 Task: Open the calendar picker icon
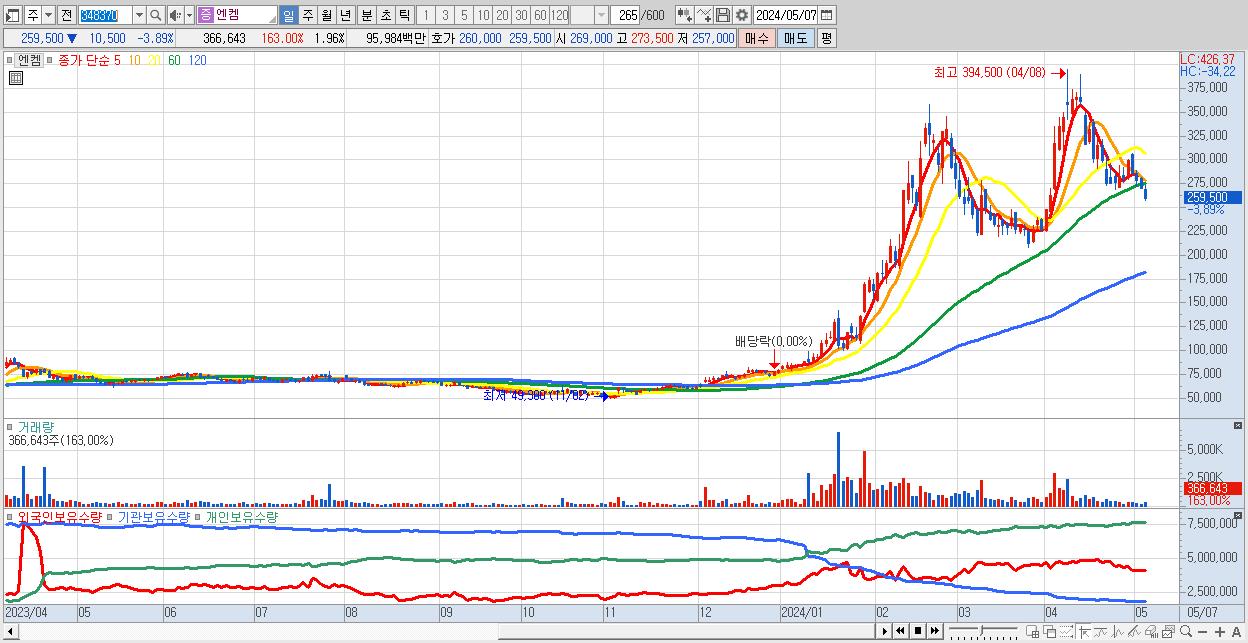click(x=827, y=15)
